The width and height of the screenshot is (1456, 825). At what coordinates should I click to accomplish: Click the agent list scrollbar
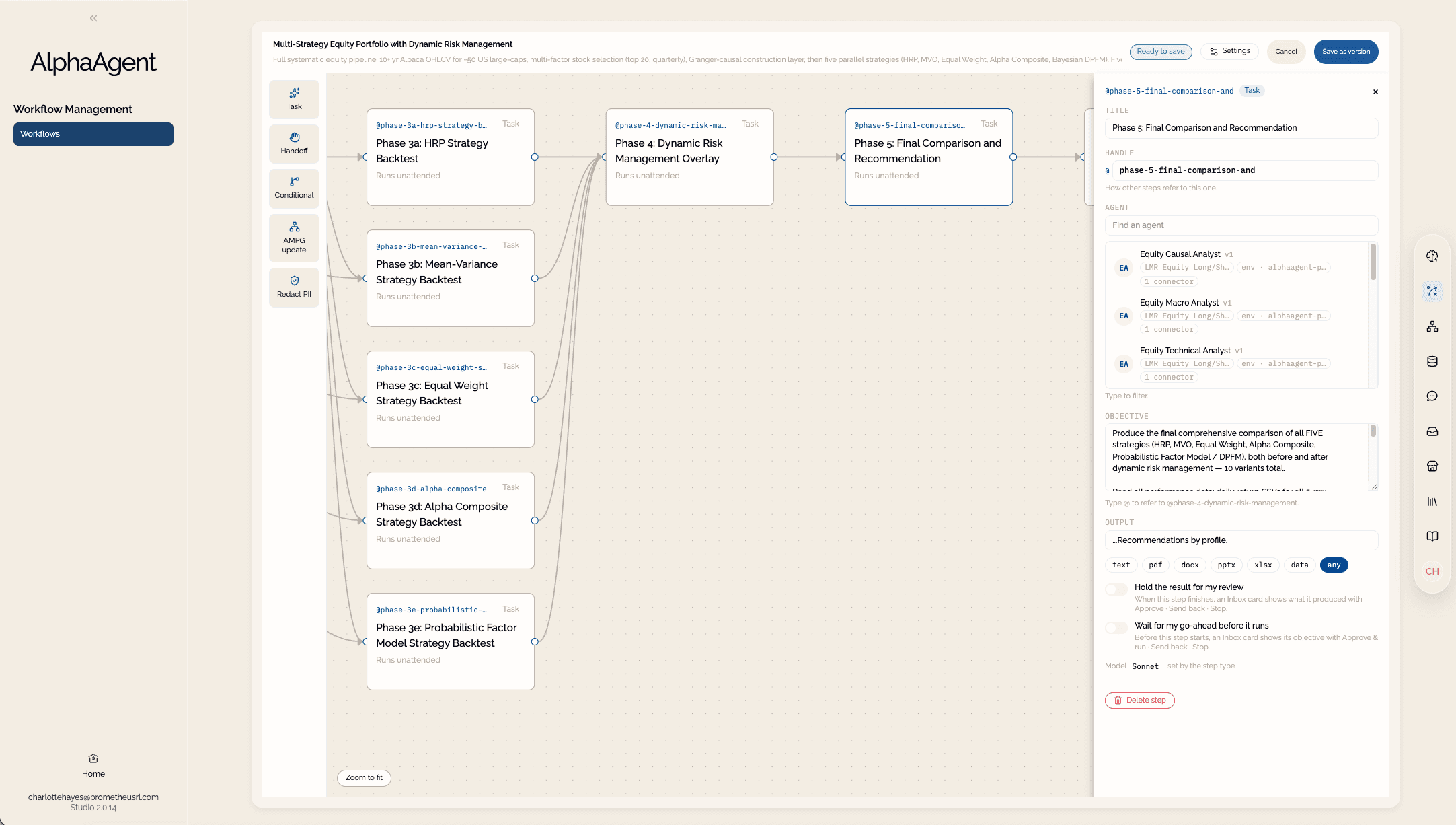point(1373,262)
